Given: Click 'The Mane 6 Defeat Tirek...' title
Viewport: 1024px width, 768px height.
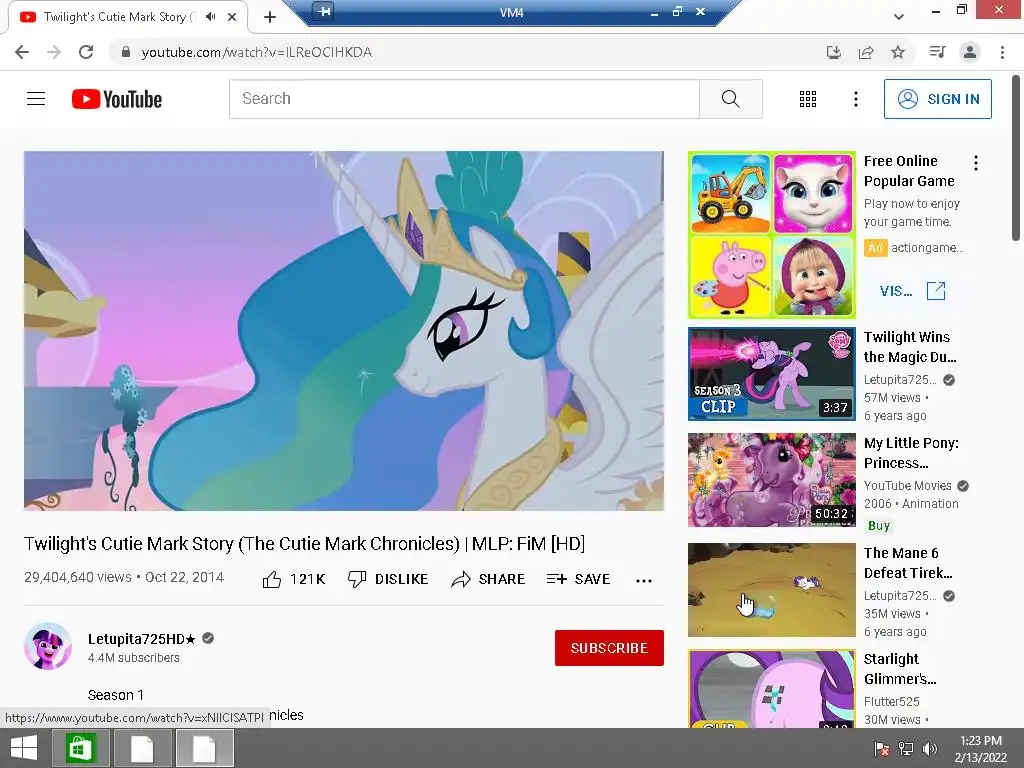Looking at the screenshot, I should tap(908, 563).
